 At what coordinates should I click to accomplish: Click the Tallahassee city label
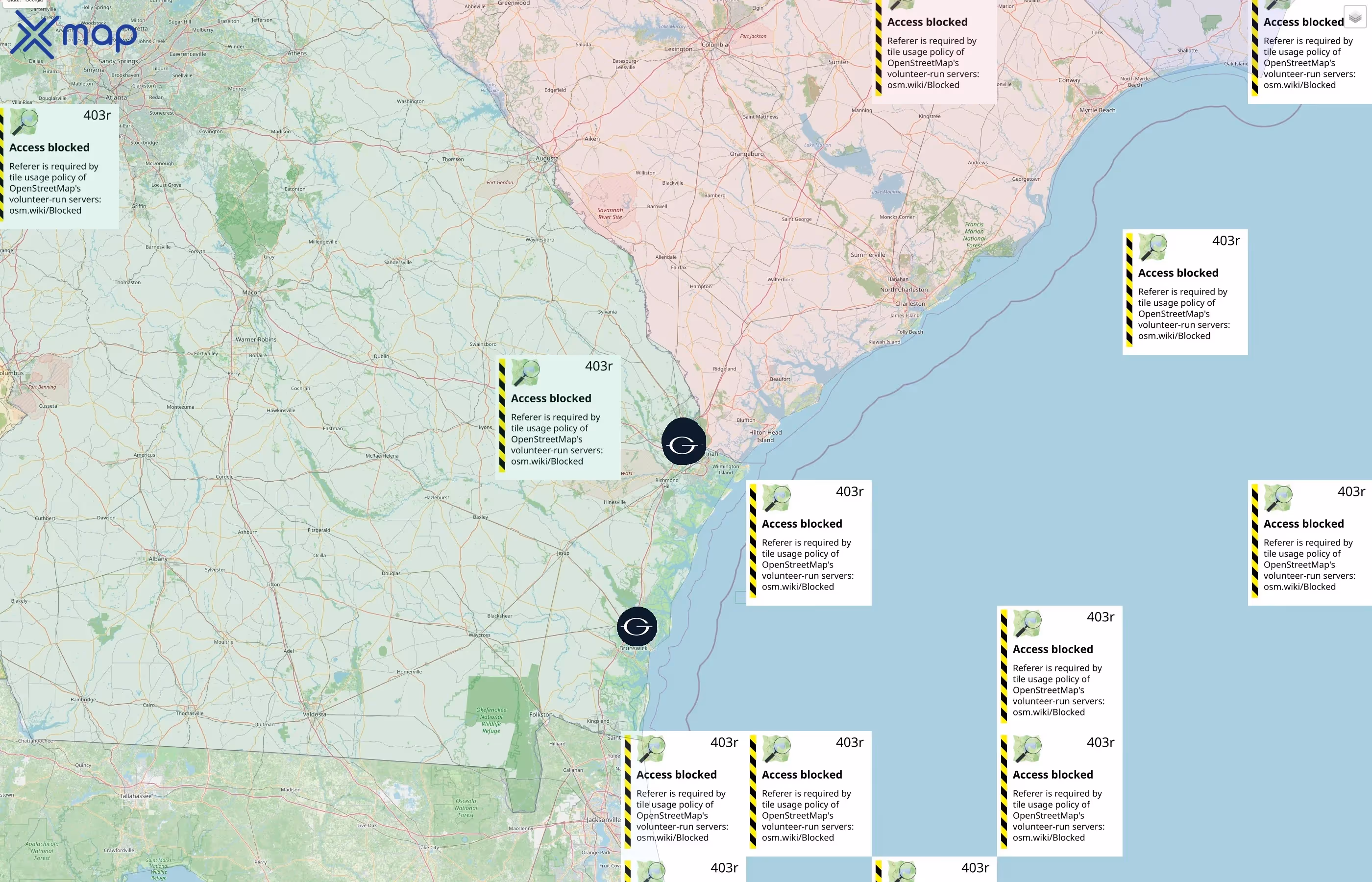coord(136,796)
